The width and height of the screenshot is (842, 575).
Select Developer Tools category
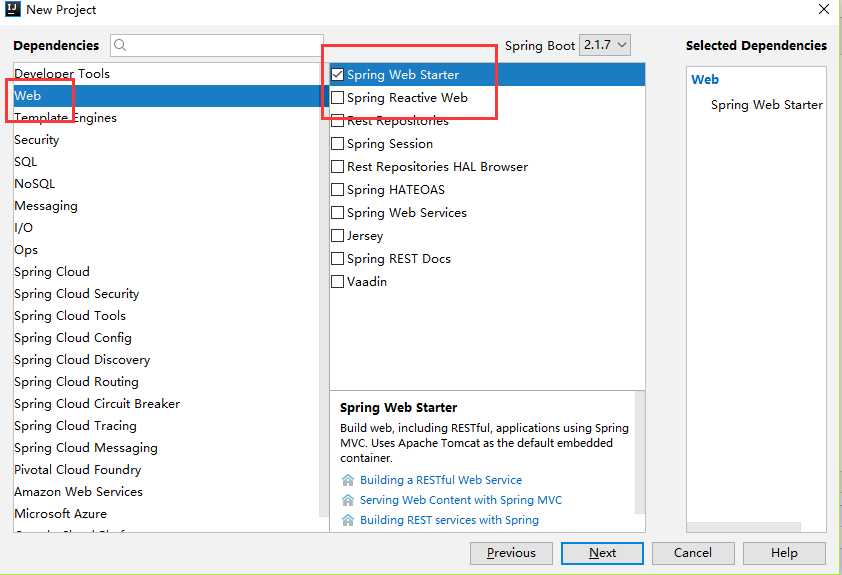166,74
